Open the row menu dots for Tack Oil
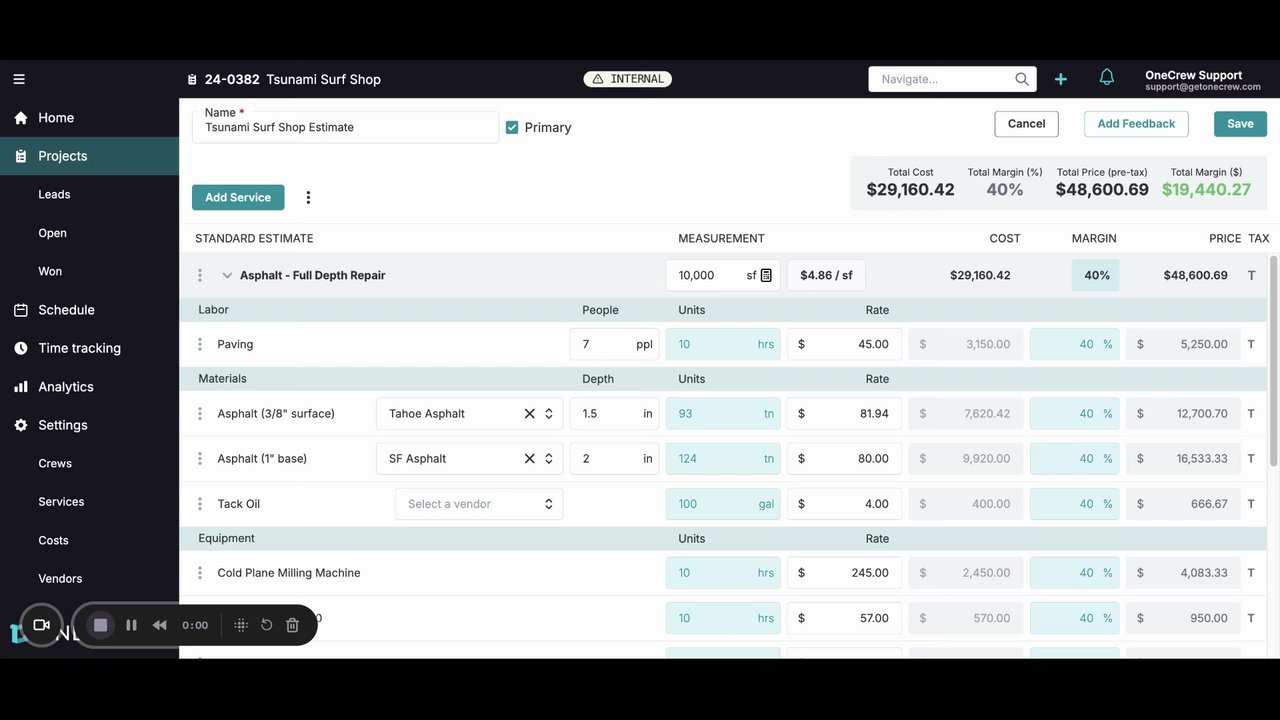 coord(200,504)
